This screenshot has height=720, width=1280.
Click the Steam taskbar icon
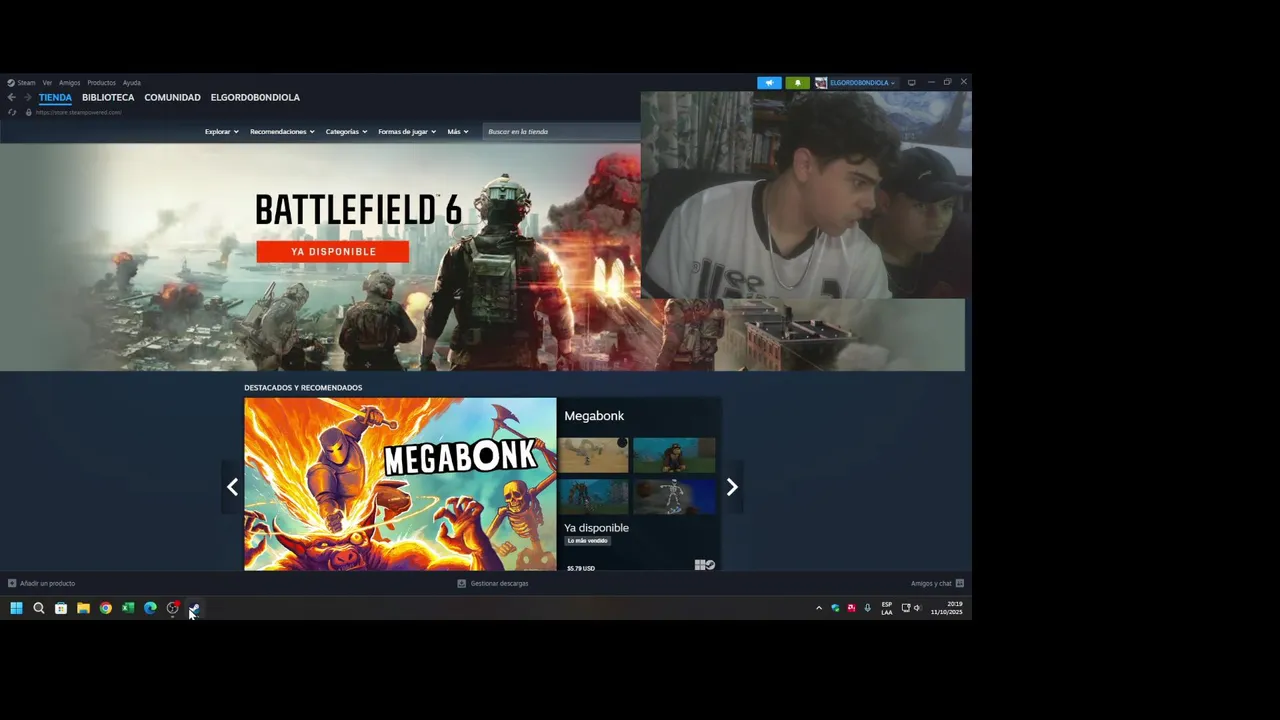pyautogui.click(x=194, y=608)
